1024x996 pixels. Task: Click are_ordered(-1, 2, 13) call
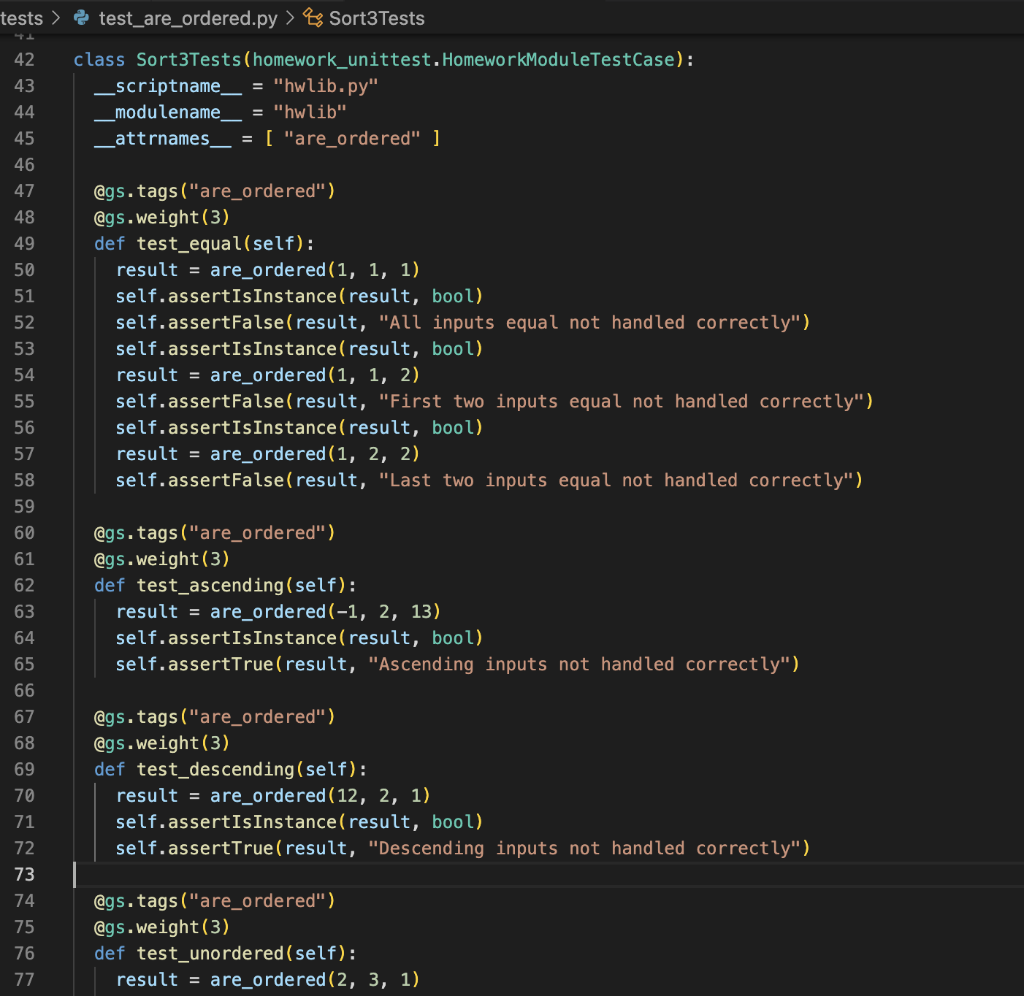coord(325,611)
